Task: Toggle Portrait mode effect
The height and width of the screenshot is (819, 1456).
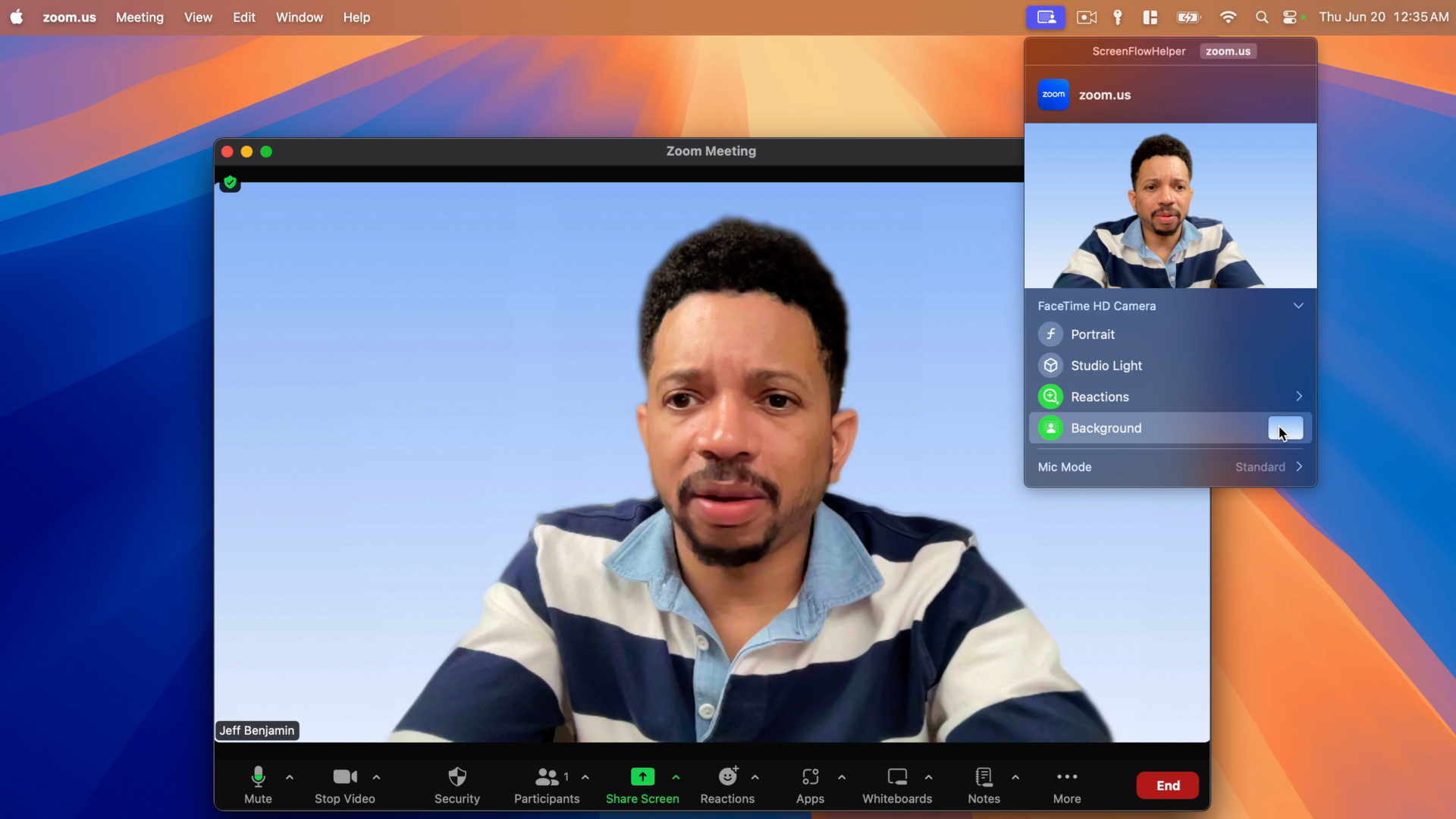Action: pos(1093,334)
